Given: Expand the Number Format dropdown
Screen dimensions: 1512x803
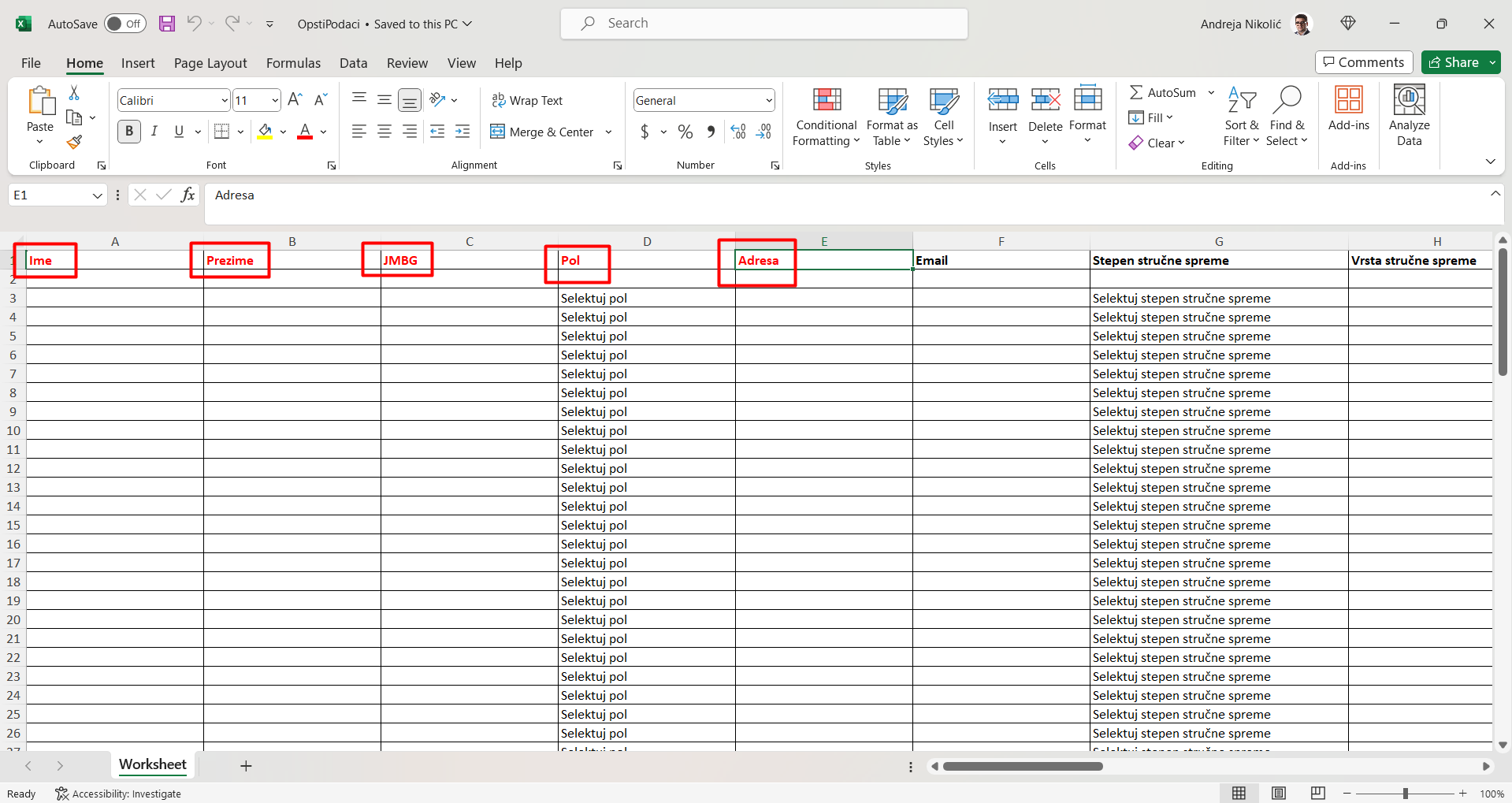Looking at the screenshot, I should 768,100.
